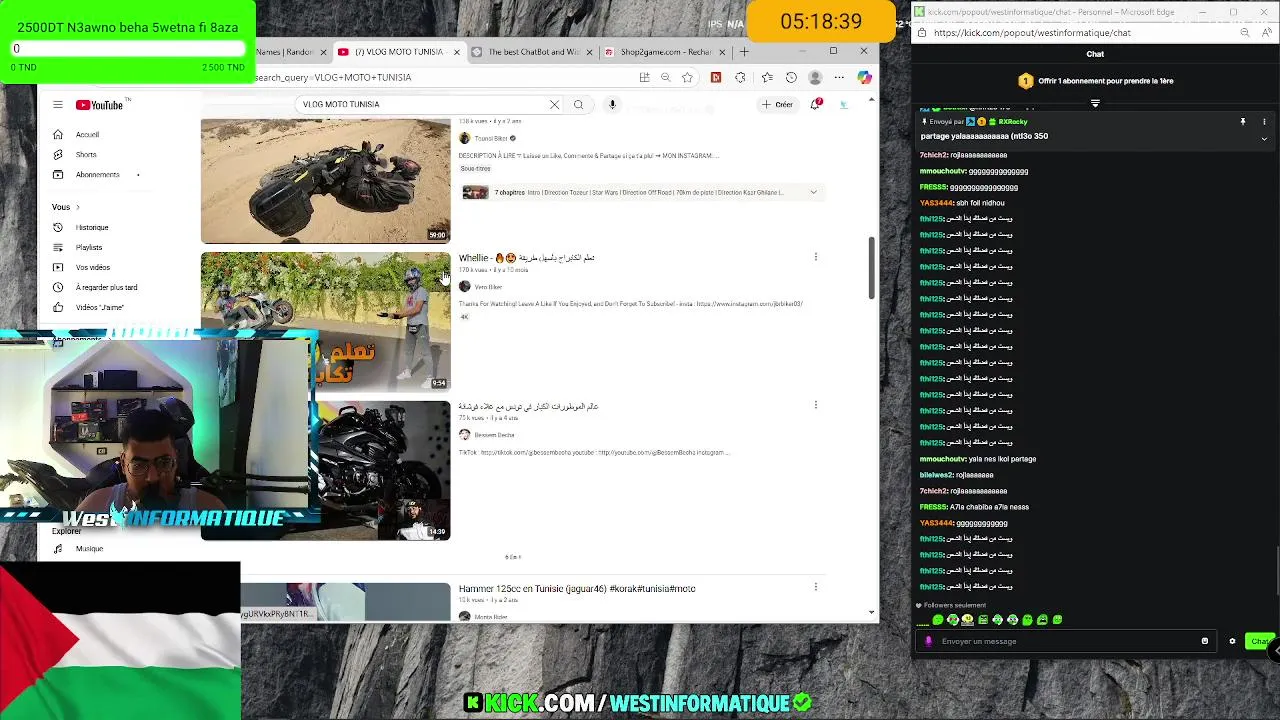This screenshot has width=1280, height=720.
Task: Click the Créer button
Action: pyautogui.click(x=777, y=104)
